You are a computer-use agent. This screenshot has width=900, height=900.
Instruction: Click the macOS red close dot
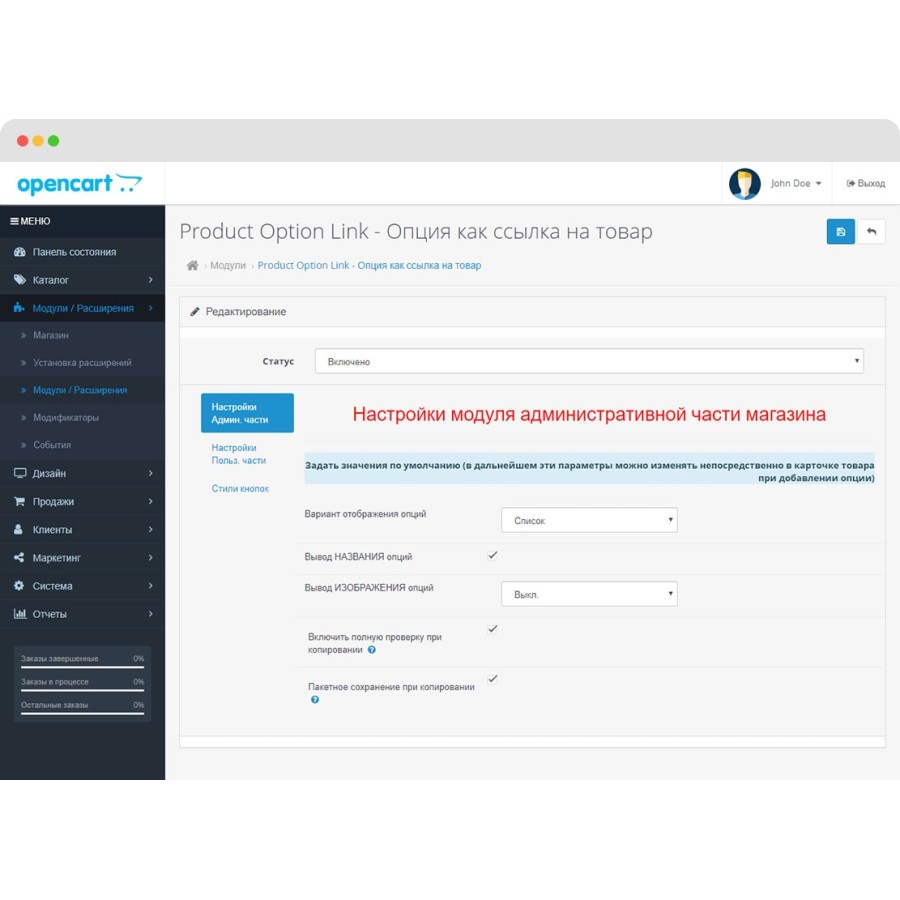pyautogui.click(x=22, y=141)
